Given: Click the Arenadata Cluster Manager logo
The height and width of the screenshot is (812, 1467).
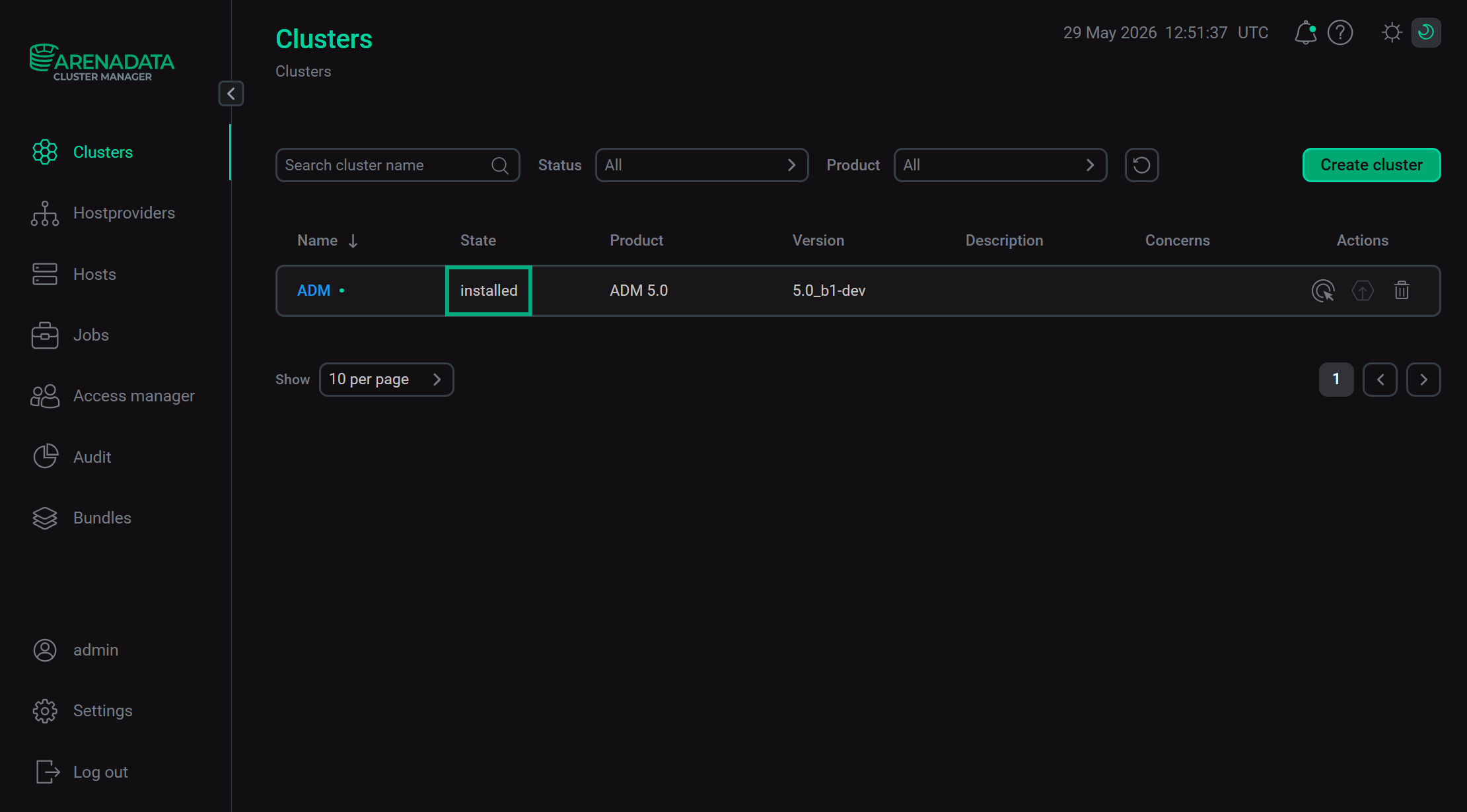Looking at the screenshot, I should tap(102, 63).
